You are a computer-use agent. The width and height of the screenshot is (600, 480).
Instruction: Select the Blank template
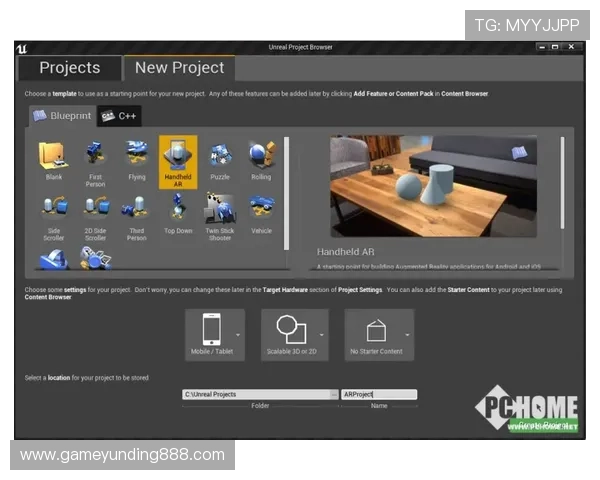click(x=54, y=162)
